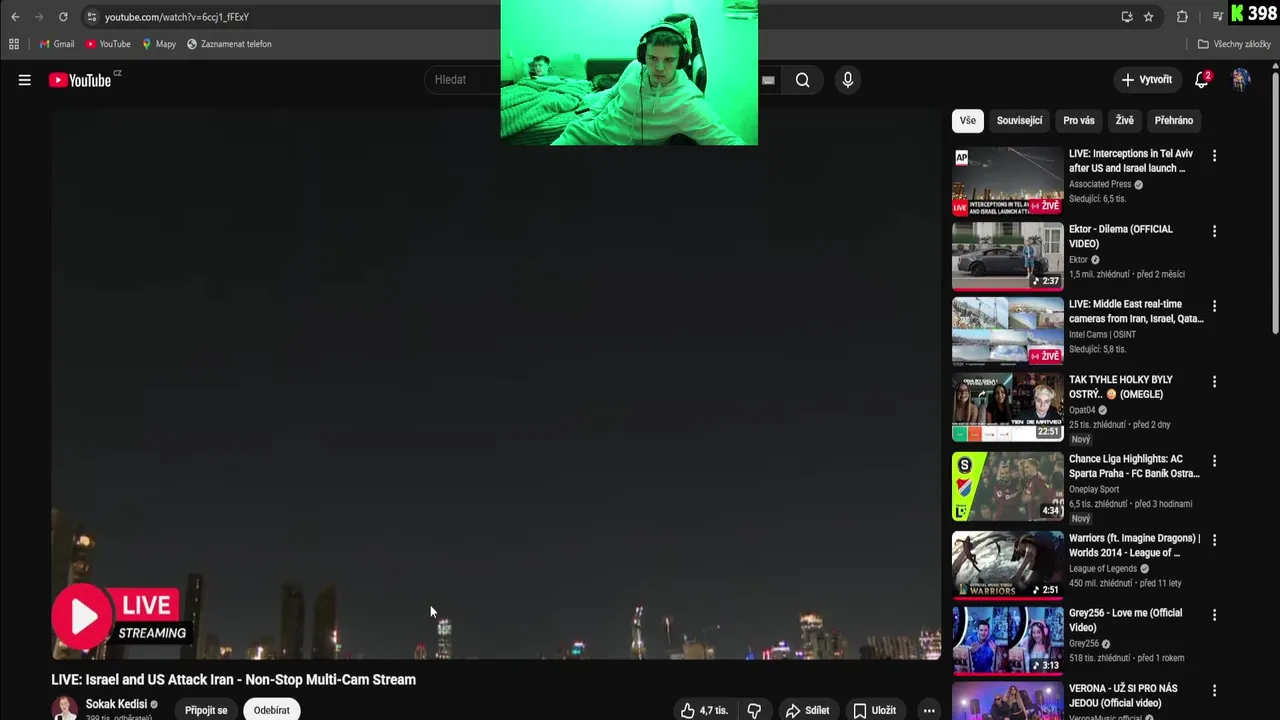Viewport: 1280px width, 720px height.
Task: Click the live stream video player
Action: (x=496, y=385)
